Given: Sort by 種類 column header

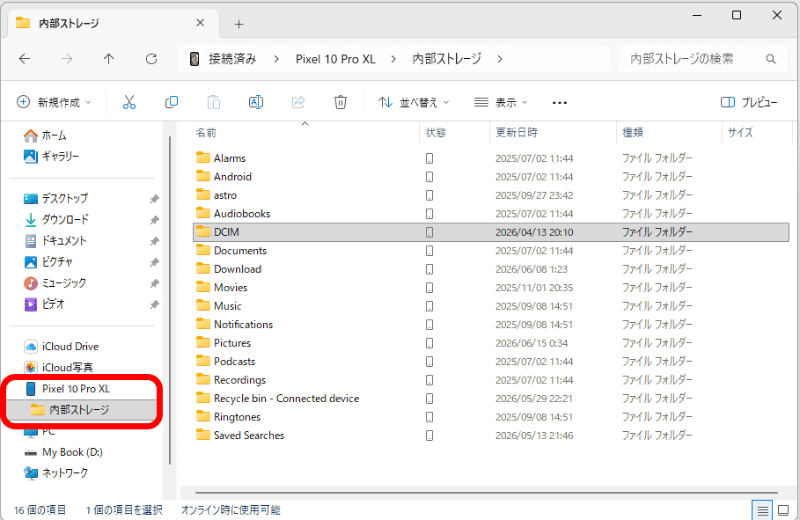Looking at the screenshot, I should 669,133.
